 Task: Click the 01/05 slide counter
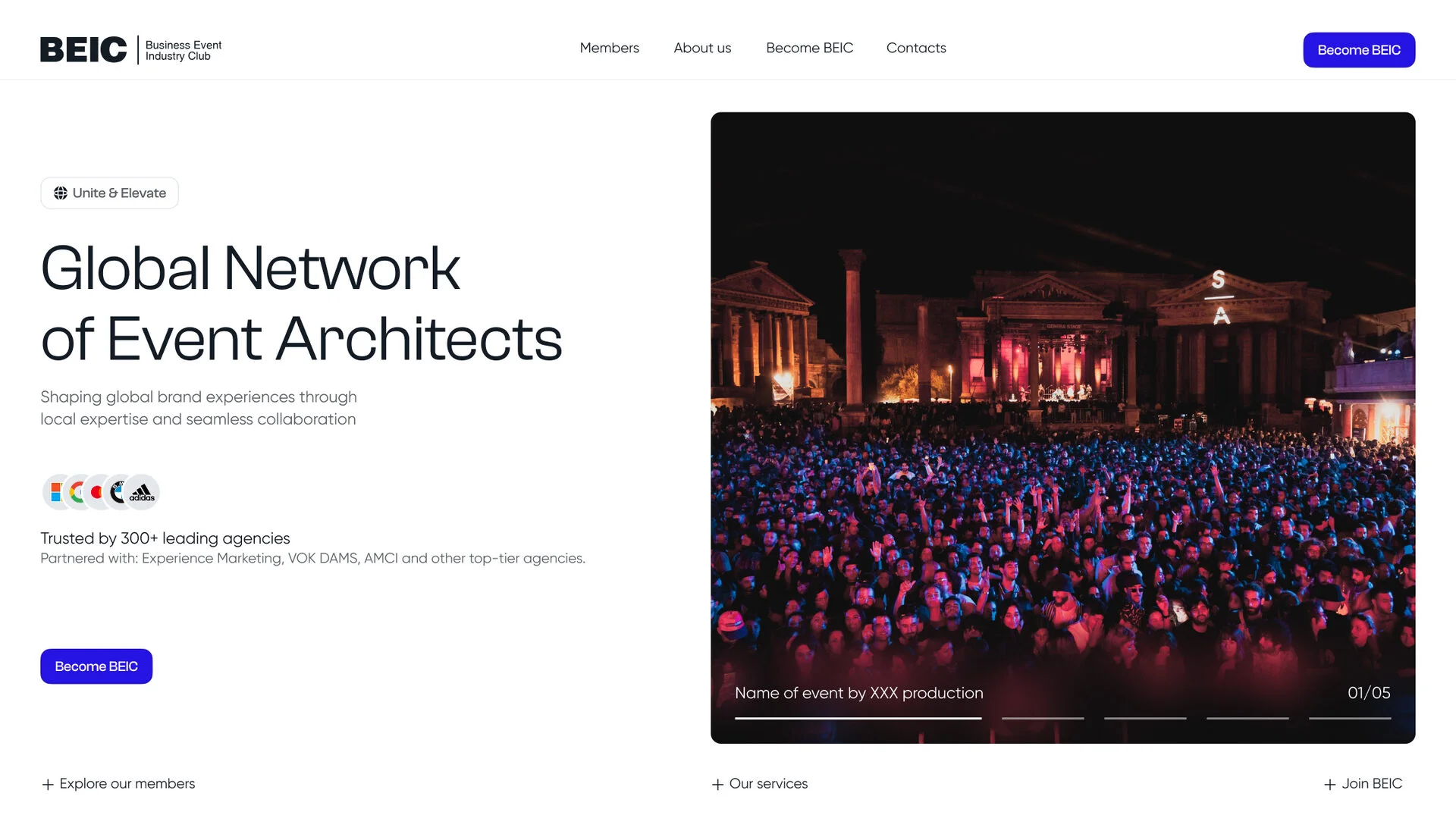[x=1369, y=693]
